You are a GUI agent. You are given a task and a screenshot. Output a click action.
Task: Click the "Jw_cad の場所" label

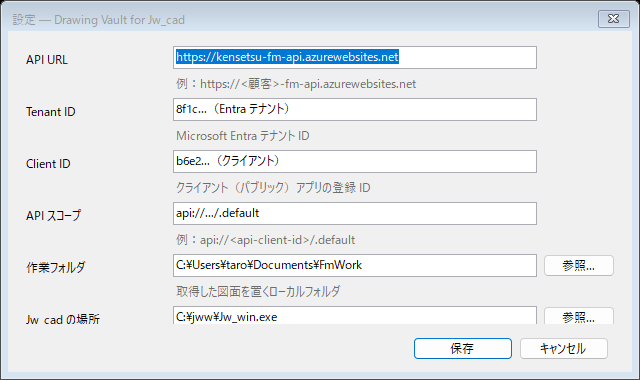63,319
